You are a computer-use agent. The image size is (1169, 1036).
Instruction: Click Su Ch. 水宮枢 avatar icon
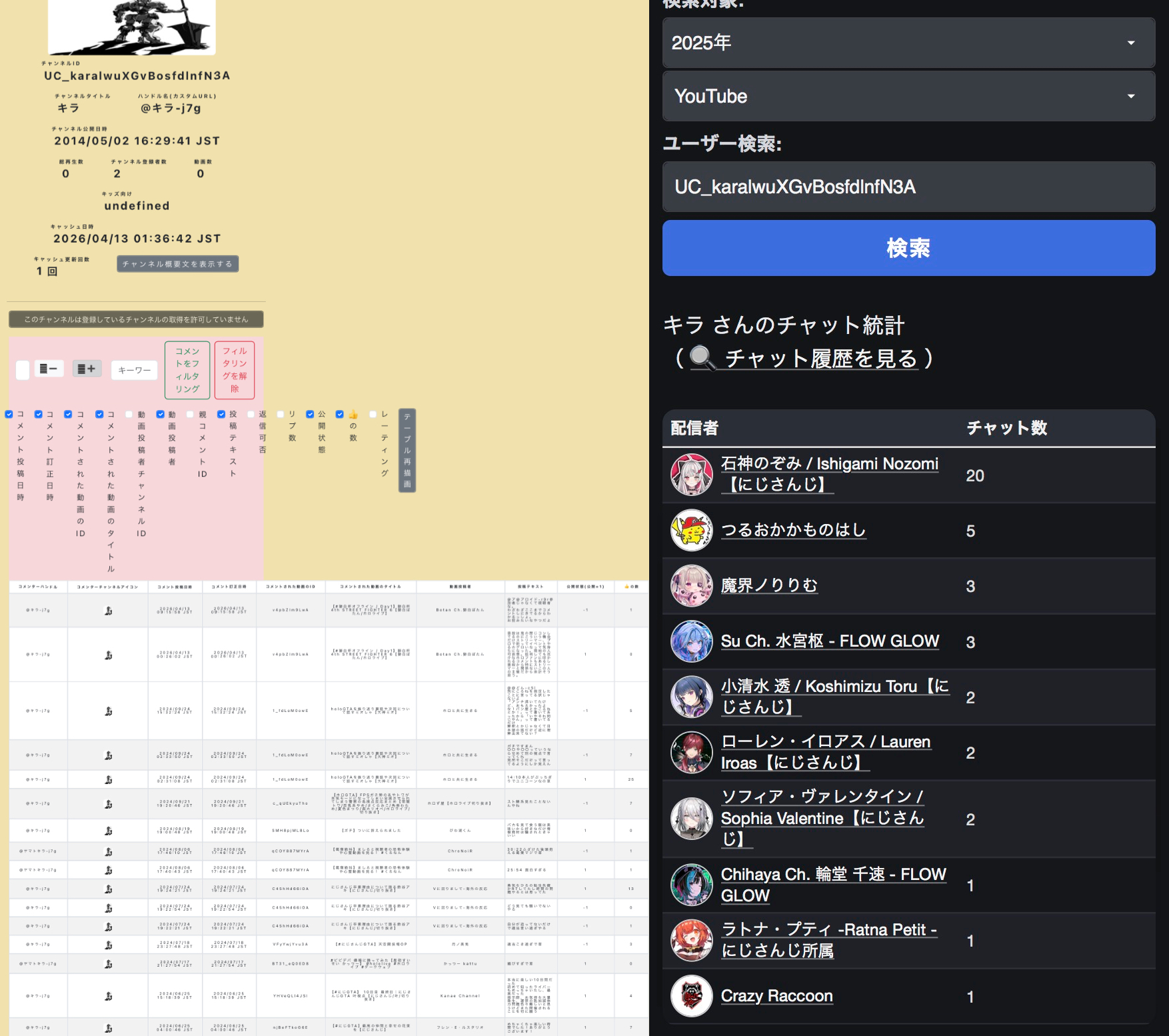click(691, 641)
